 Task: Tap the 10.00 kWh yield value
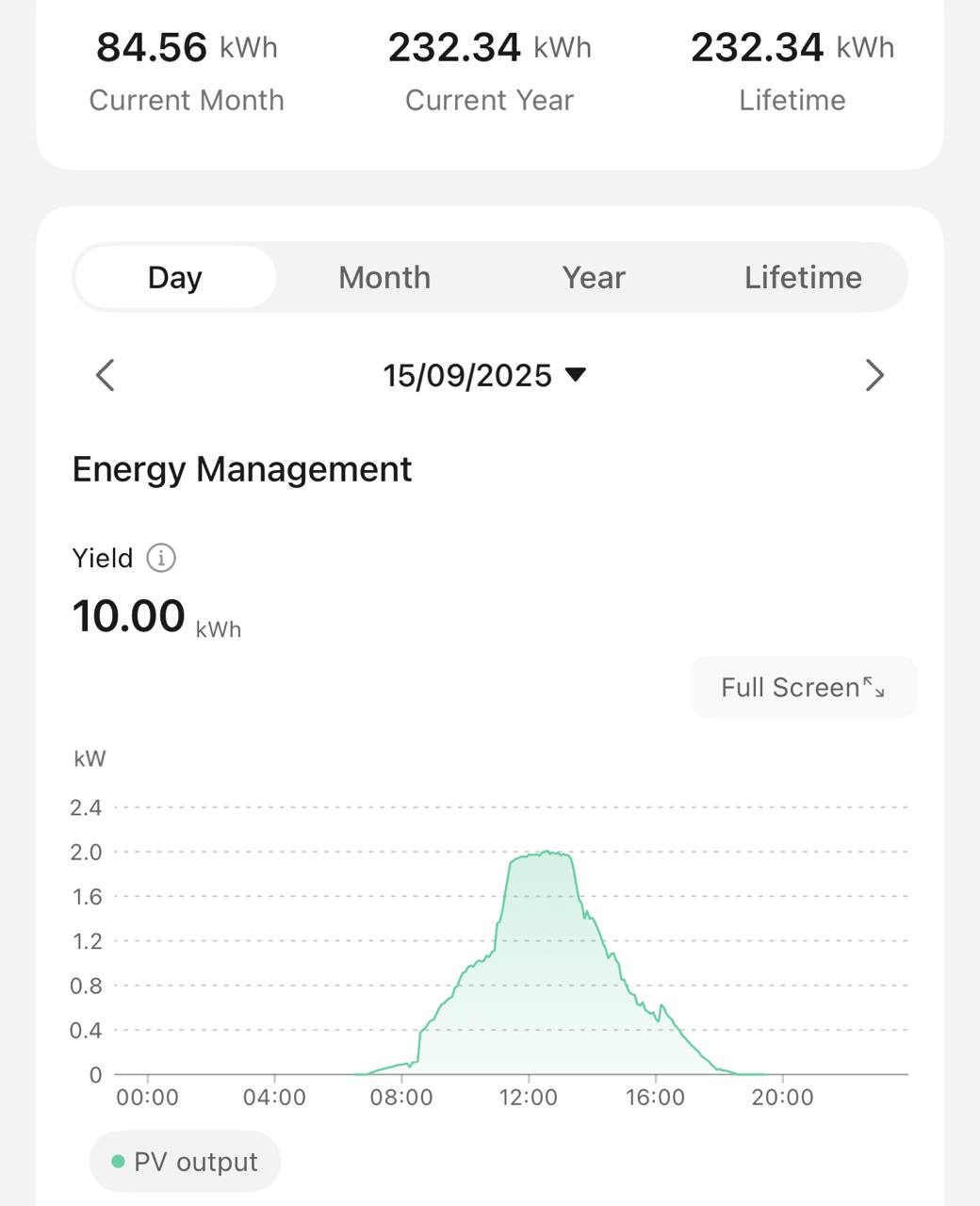[x=129, y=616]
